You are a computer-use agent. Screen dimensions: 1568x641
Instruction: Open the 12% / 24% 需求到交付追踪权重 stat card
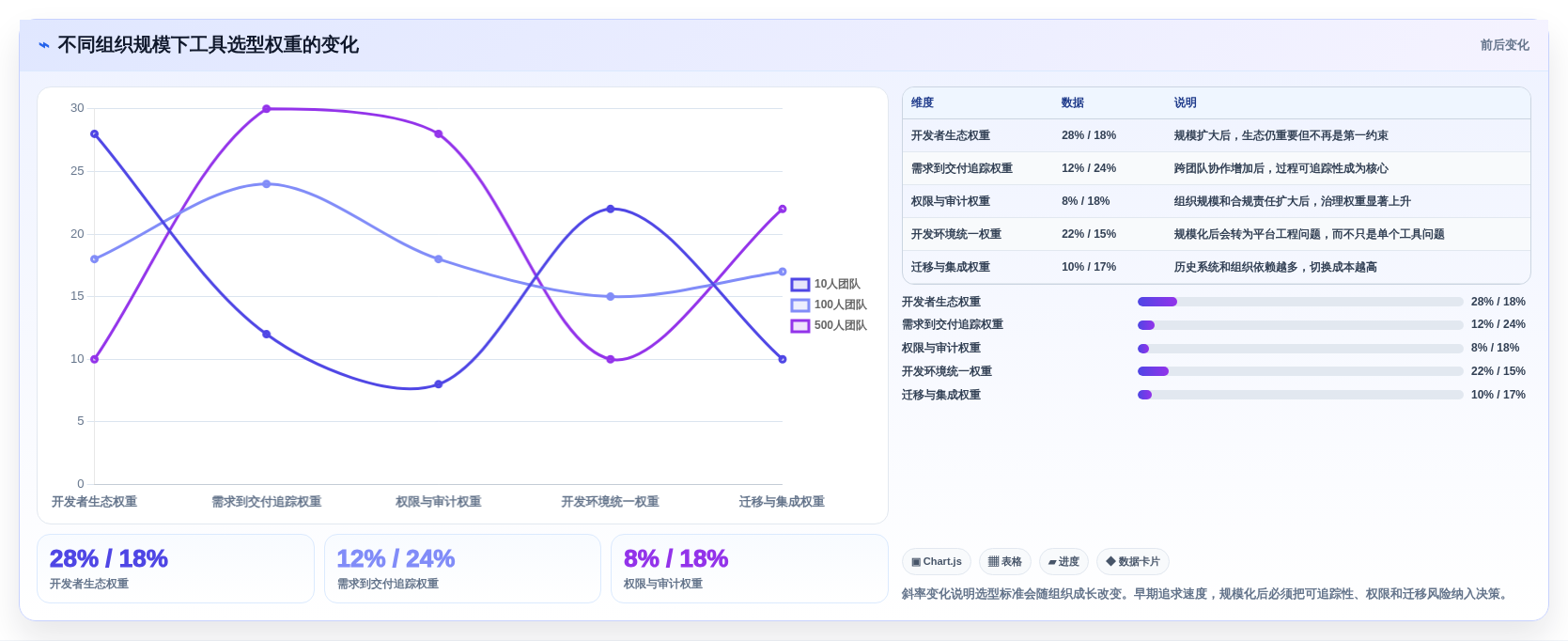pos(462,569)
